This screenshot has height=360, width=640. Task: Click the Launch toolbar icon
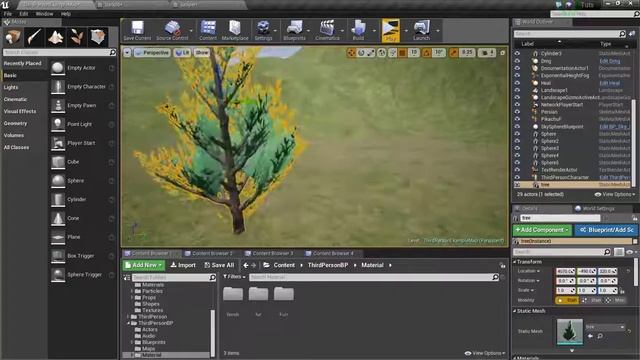tap(421, 30)
